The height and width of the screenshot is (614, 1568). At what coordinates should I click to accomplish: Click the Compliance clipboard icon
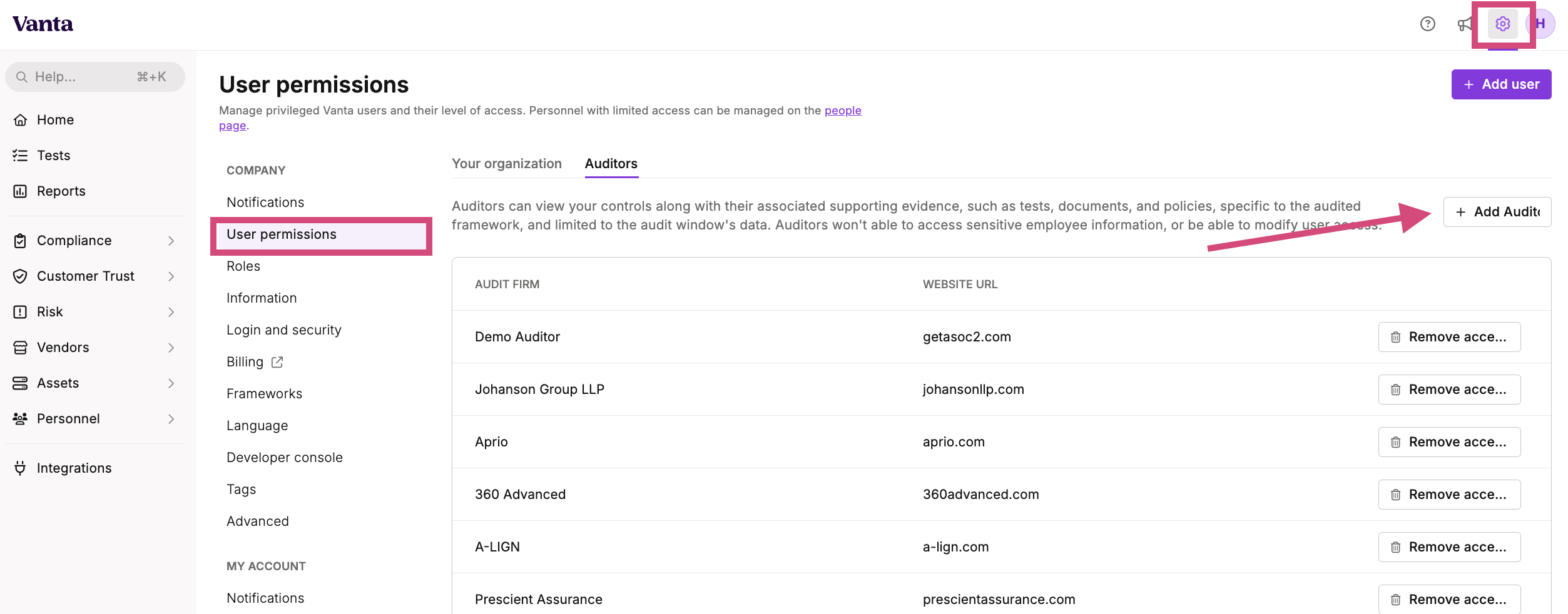coord(20,240)
